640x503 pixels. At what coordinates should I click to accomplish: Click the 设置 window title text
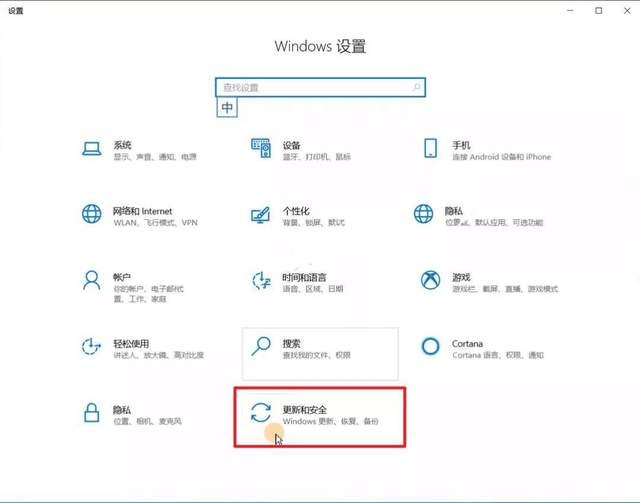[16, 11]
